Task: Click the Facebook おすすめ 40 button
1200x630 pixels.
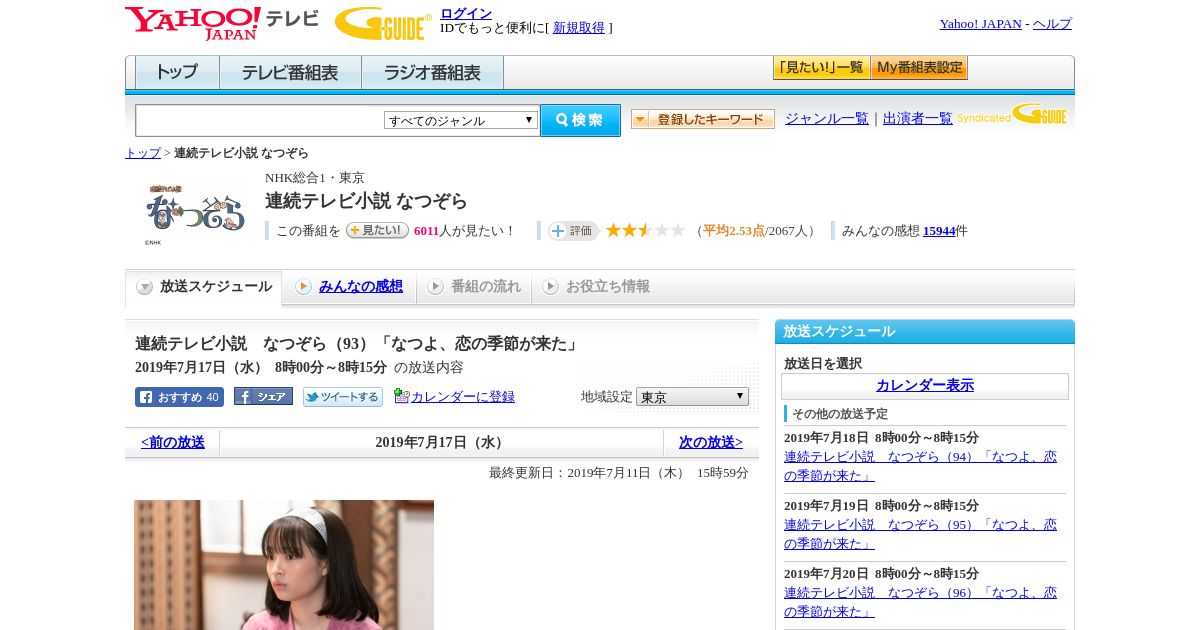Action: coord(179,397)
